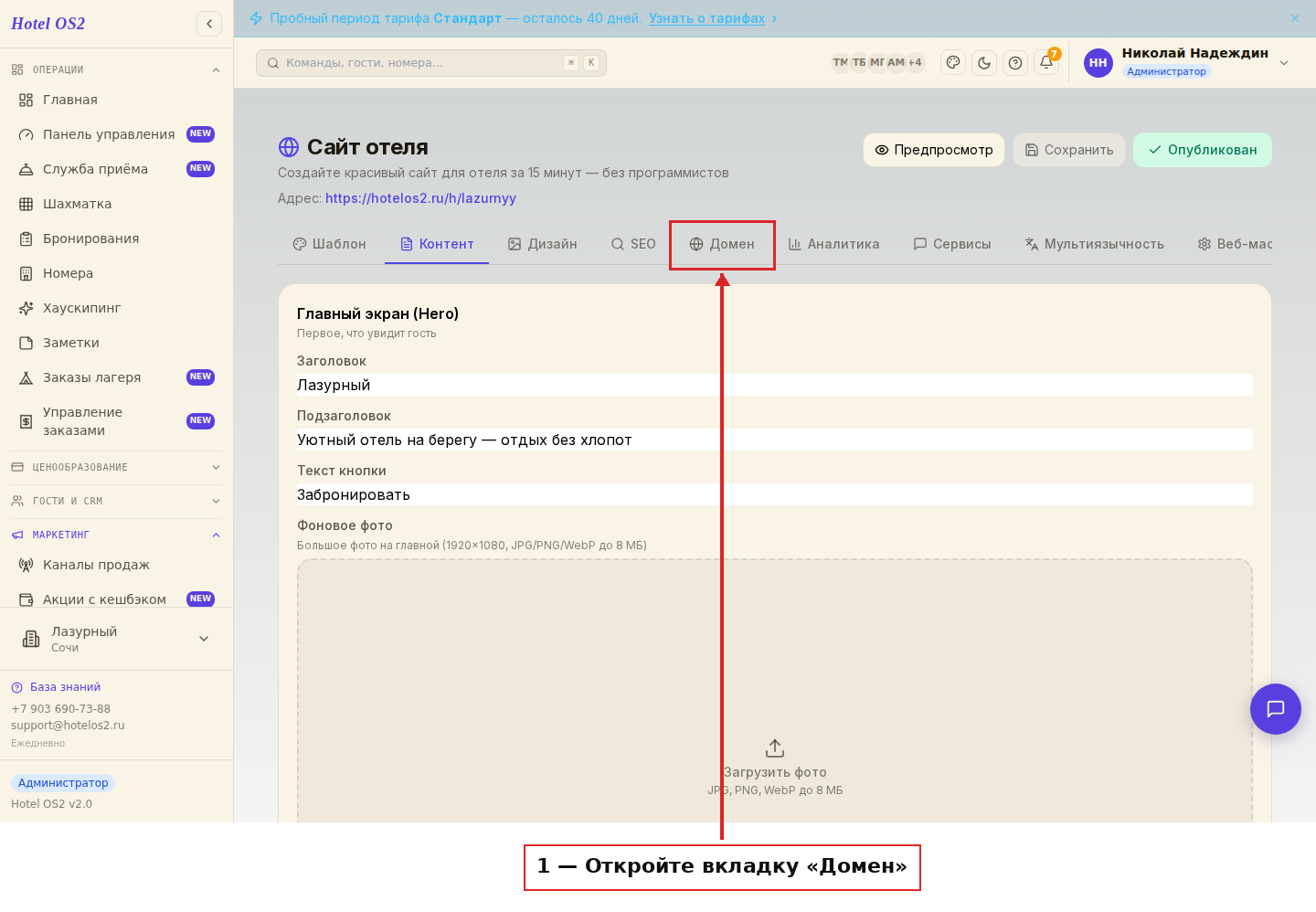The height and width of the screenshot is (912, 1316).
Task: Collapse the МАРКЕТИНГ section
Action: pos(116,535)
